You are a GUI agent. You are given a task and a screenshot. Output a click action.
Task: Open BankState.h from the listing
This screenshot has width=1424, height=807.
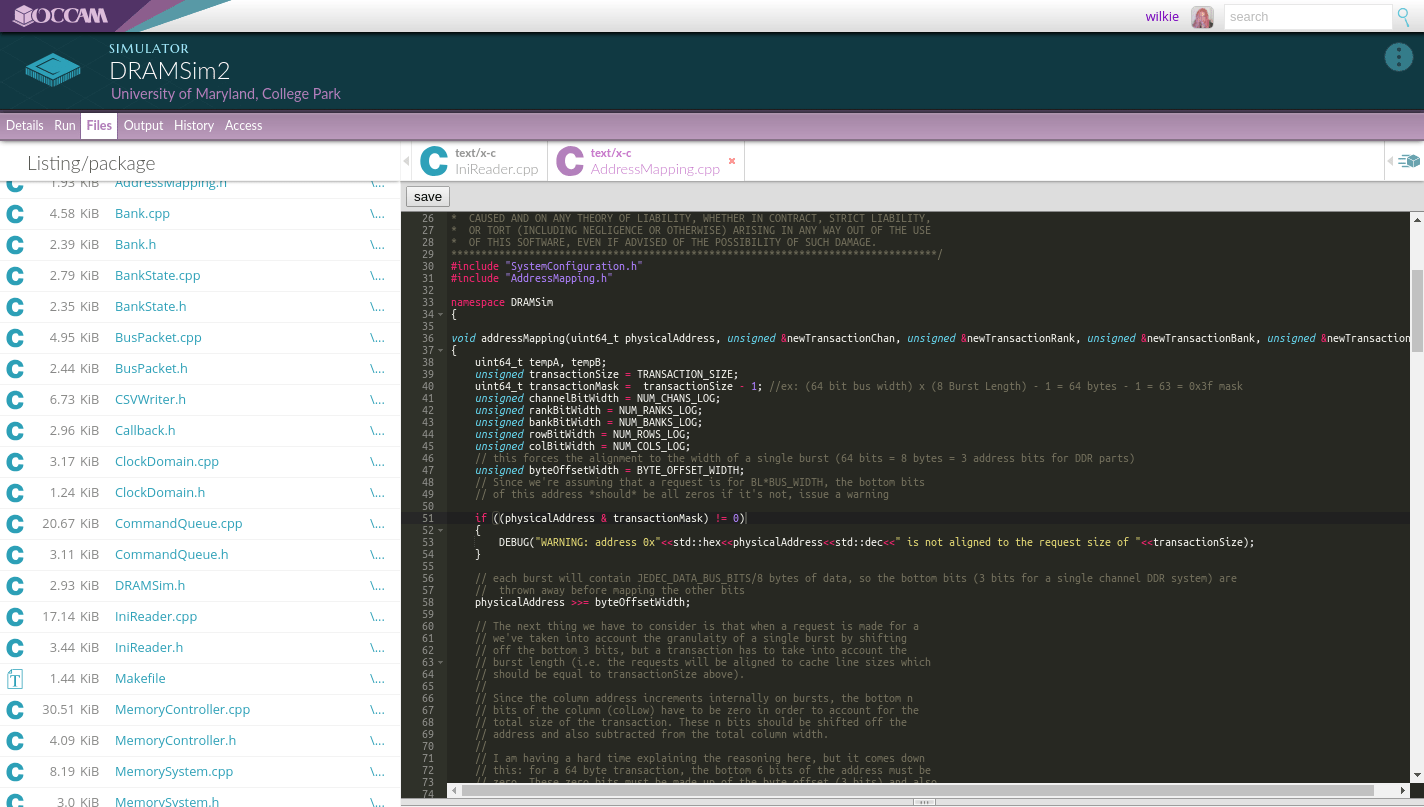150,306
